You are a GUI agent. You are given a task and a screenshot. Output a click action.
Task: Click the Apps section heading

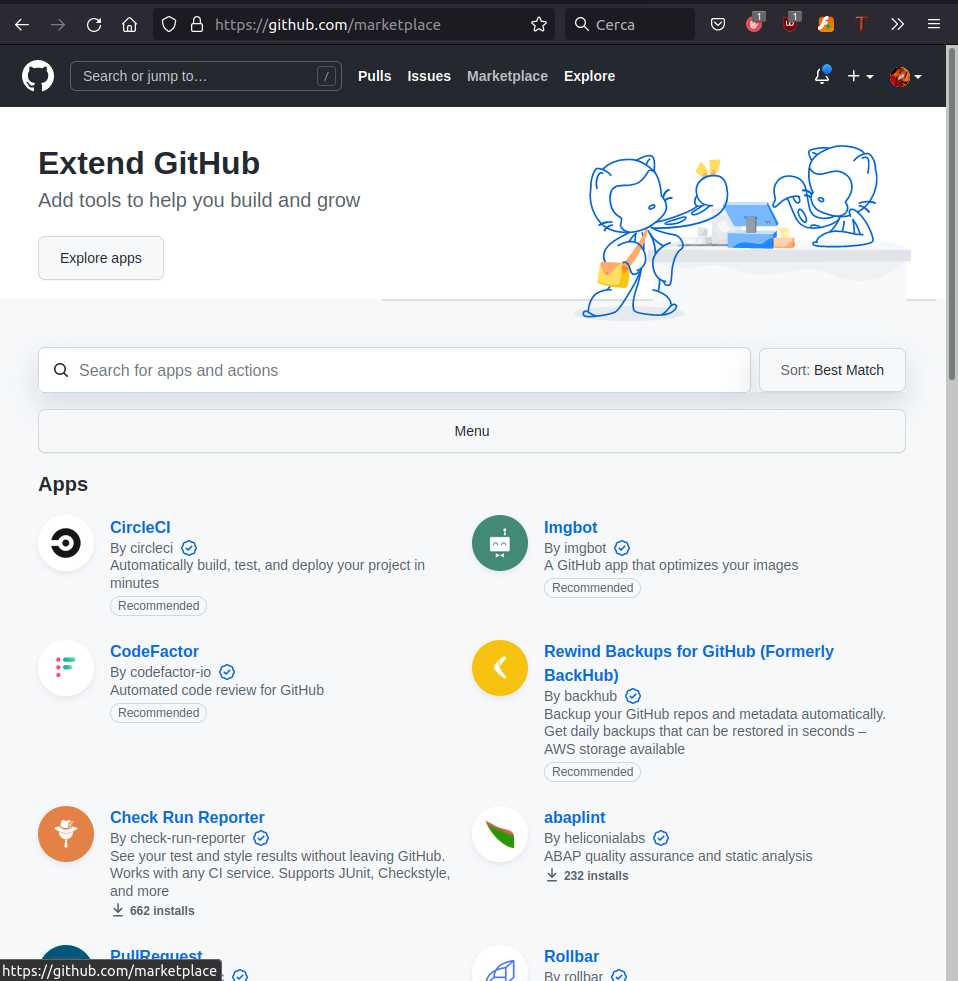[x=63, y=484]
